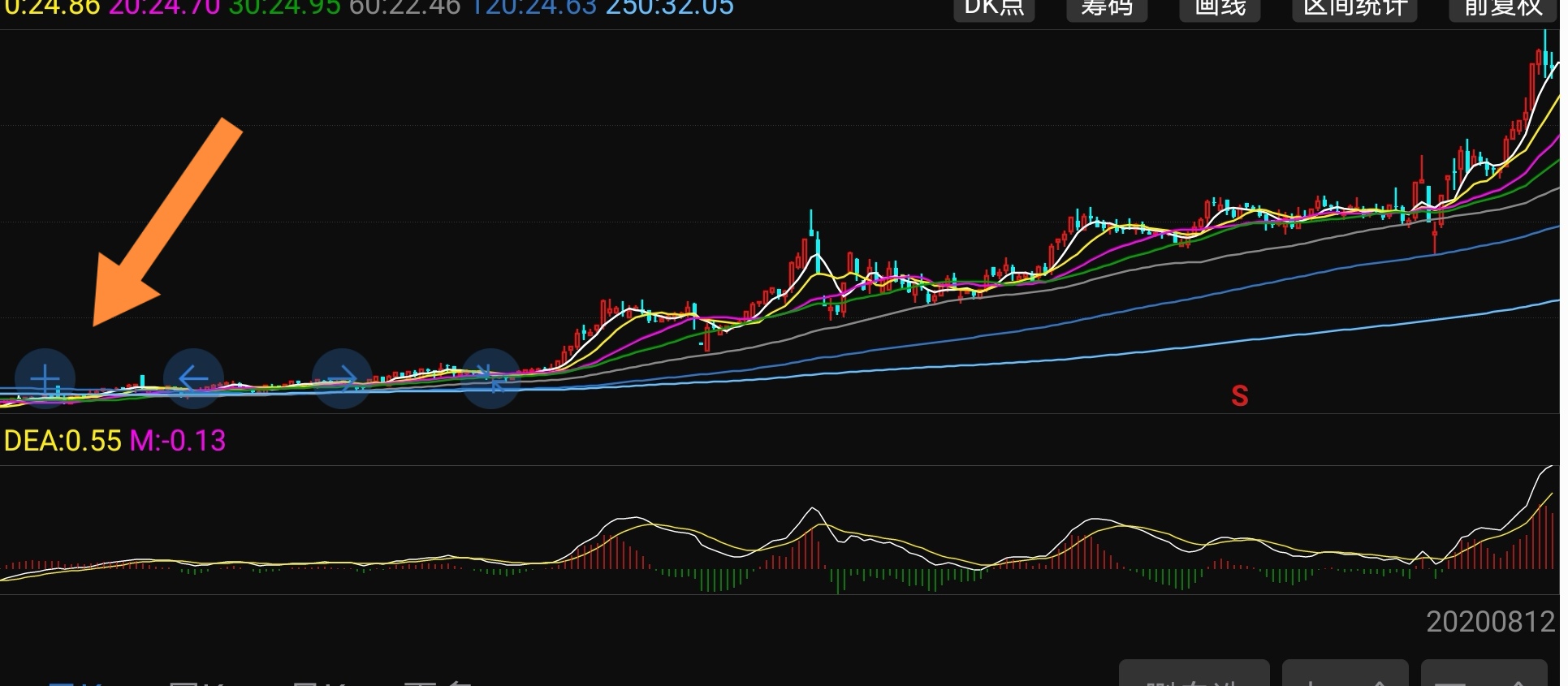The height and width of the screenshot is (686, 1568).
Task: Tap the red S sell marker
Action: click(1239, 396)
